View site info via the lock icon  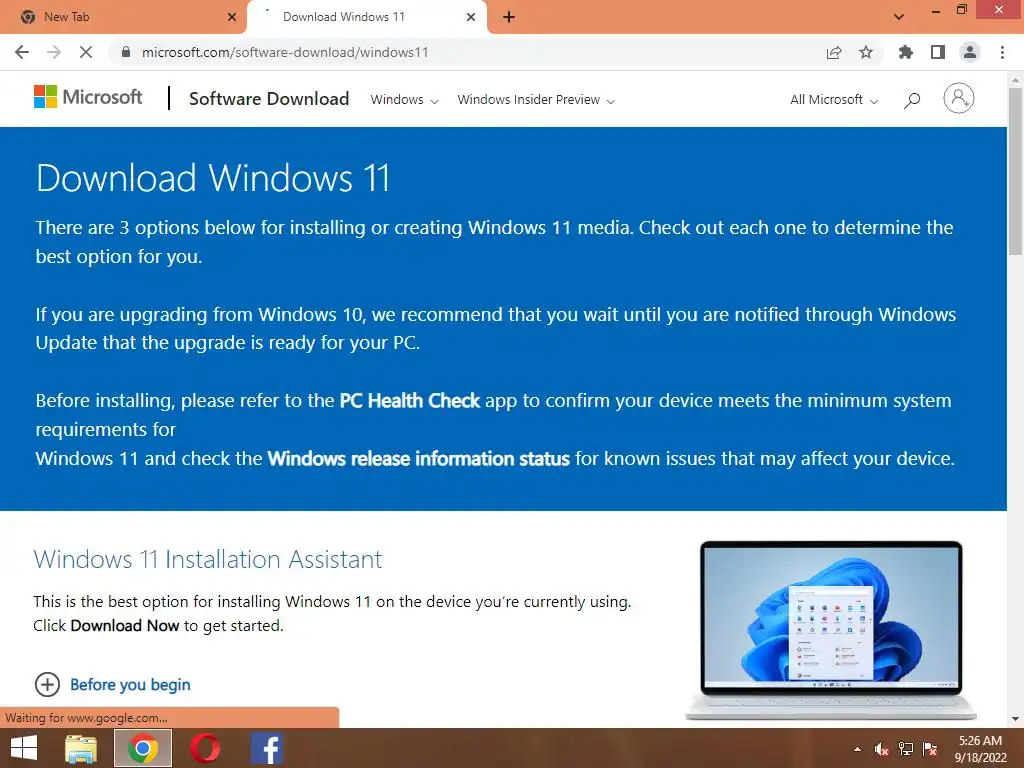(x=126, y=52)
